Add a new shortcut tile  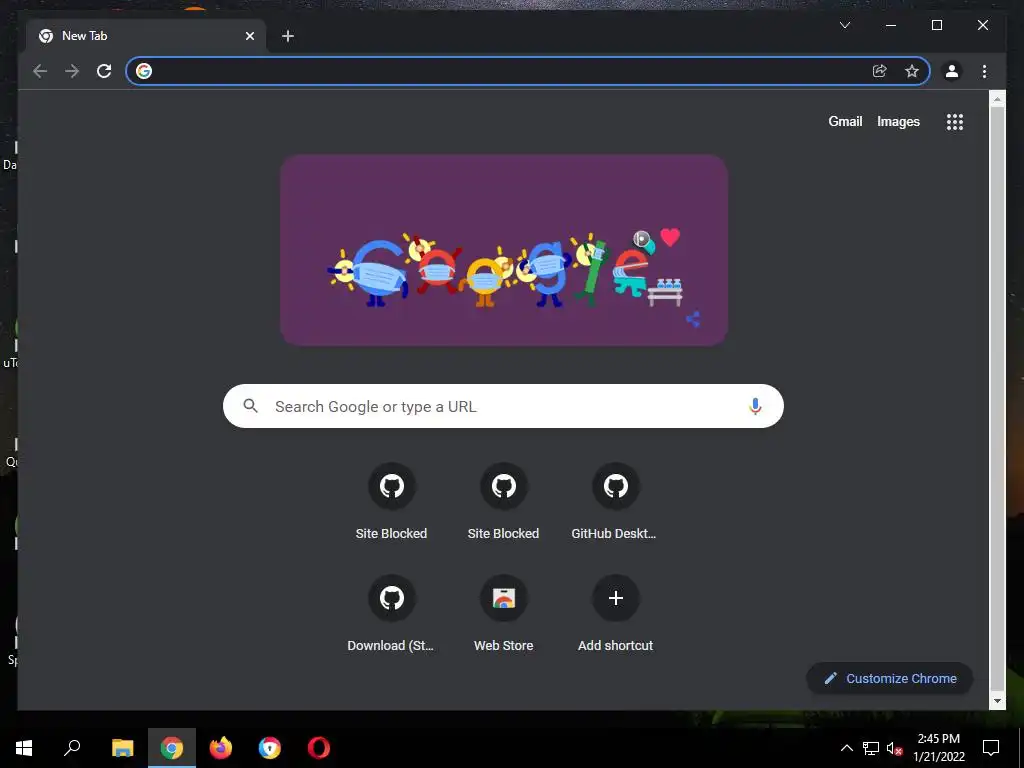tap(615, 613)
